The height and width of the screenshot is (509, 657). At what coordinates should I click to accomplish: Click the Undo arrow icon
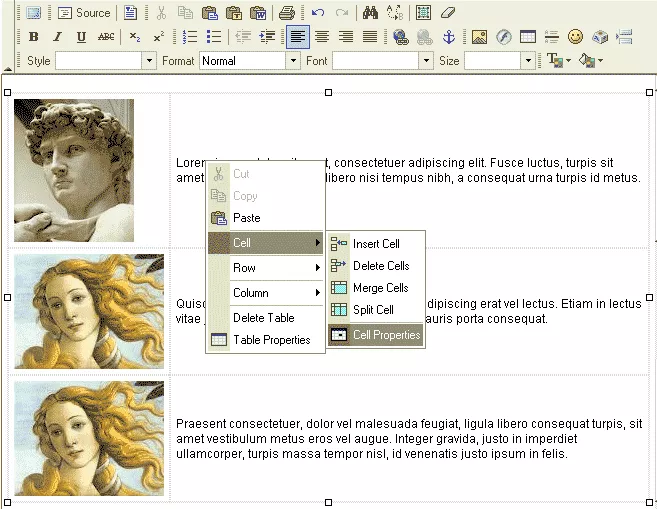318,13
